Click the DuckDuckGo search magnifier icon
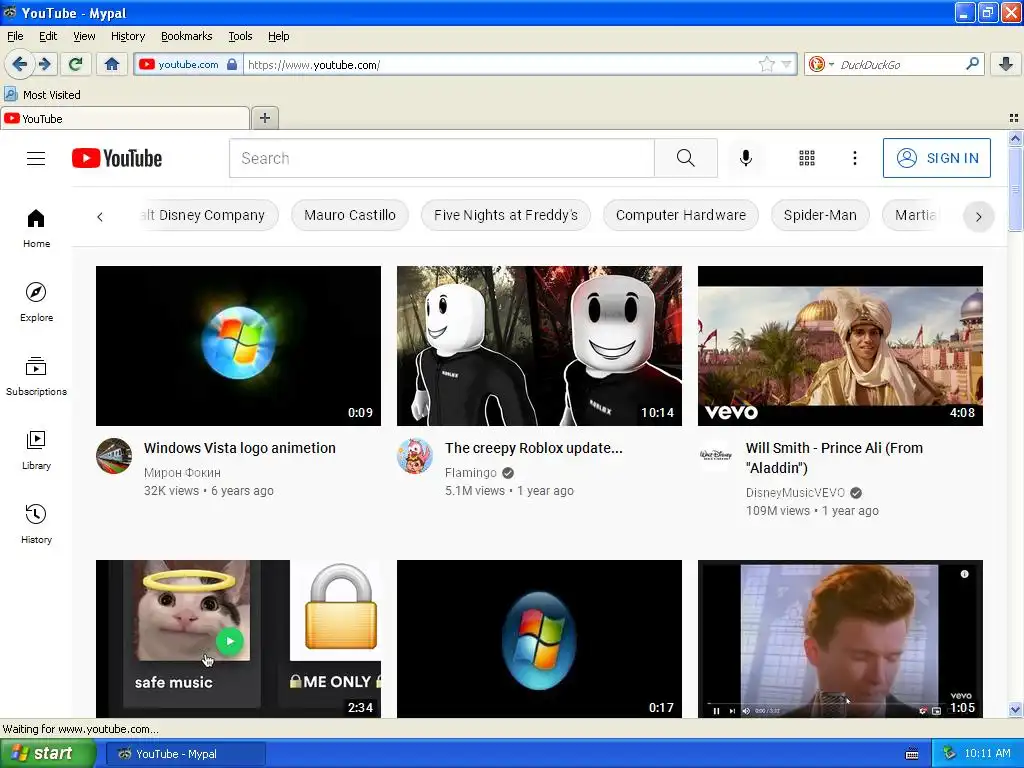Image resolution: width=1024 pixels, height=768 pixels. coord(972,64)
